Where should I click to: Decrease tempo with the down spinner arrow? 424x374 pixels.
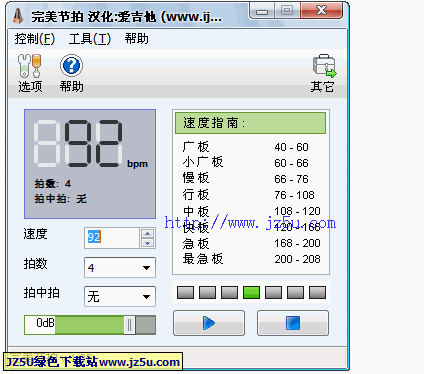click(147, 243)
